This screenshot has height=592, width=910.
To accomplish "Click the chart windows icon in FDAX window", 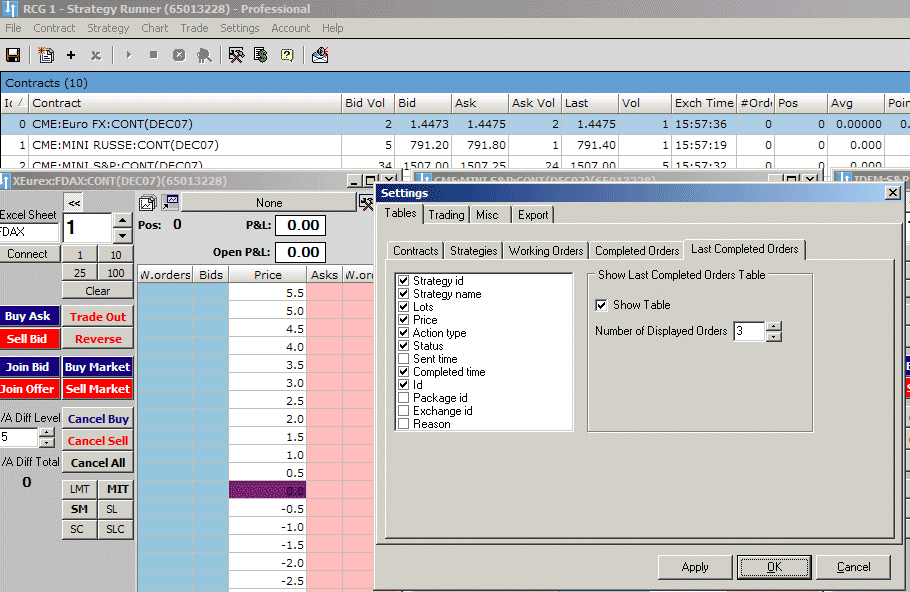I will tap(147, 203).
